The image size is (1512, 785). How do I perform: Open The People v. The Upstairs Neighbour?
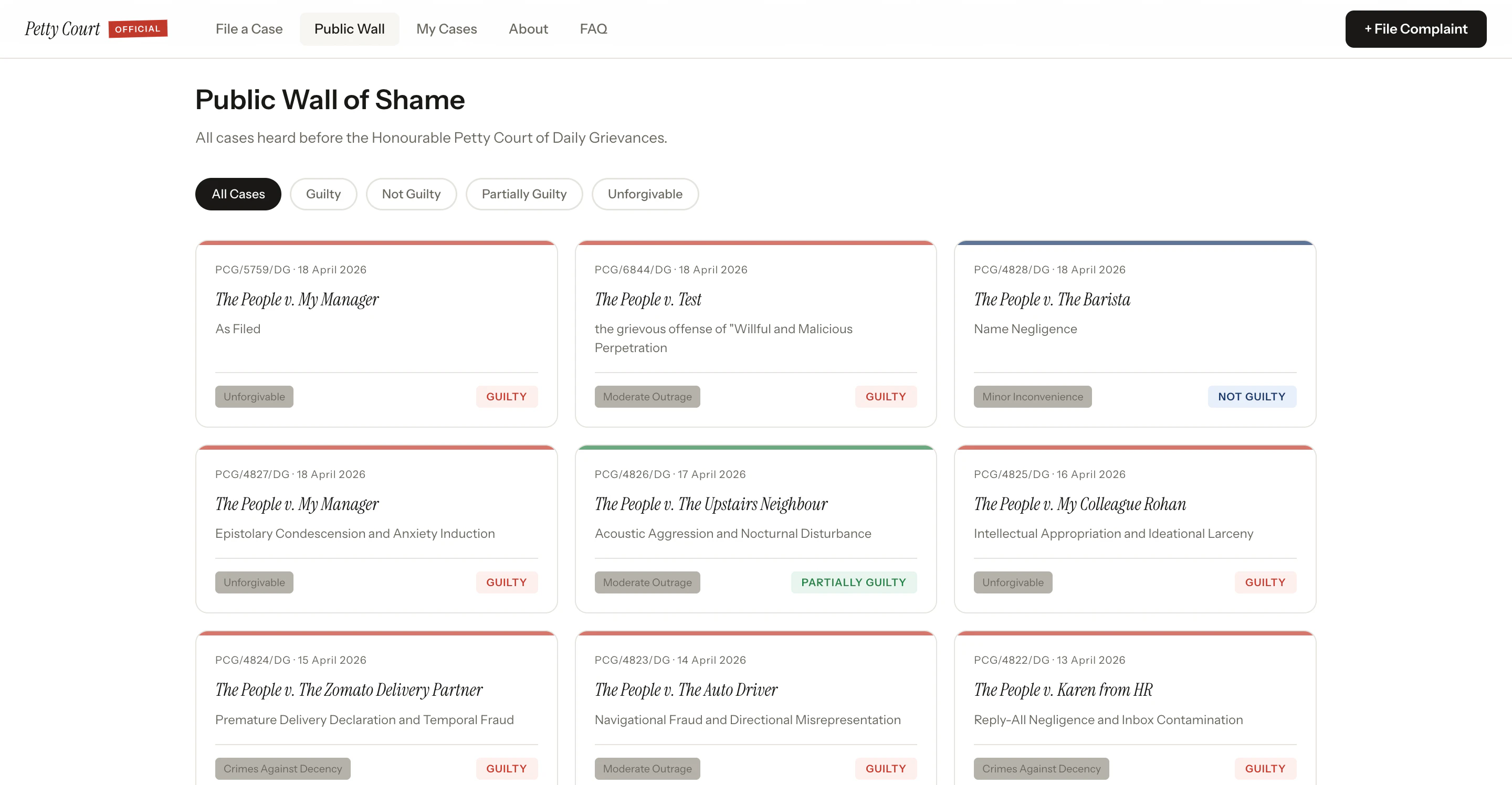710,505
